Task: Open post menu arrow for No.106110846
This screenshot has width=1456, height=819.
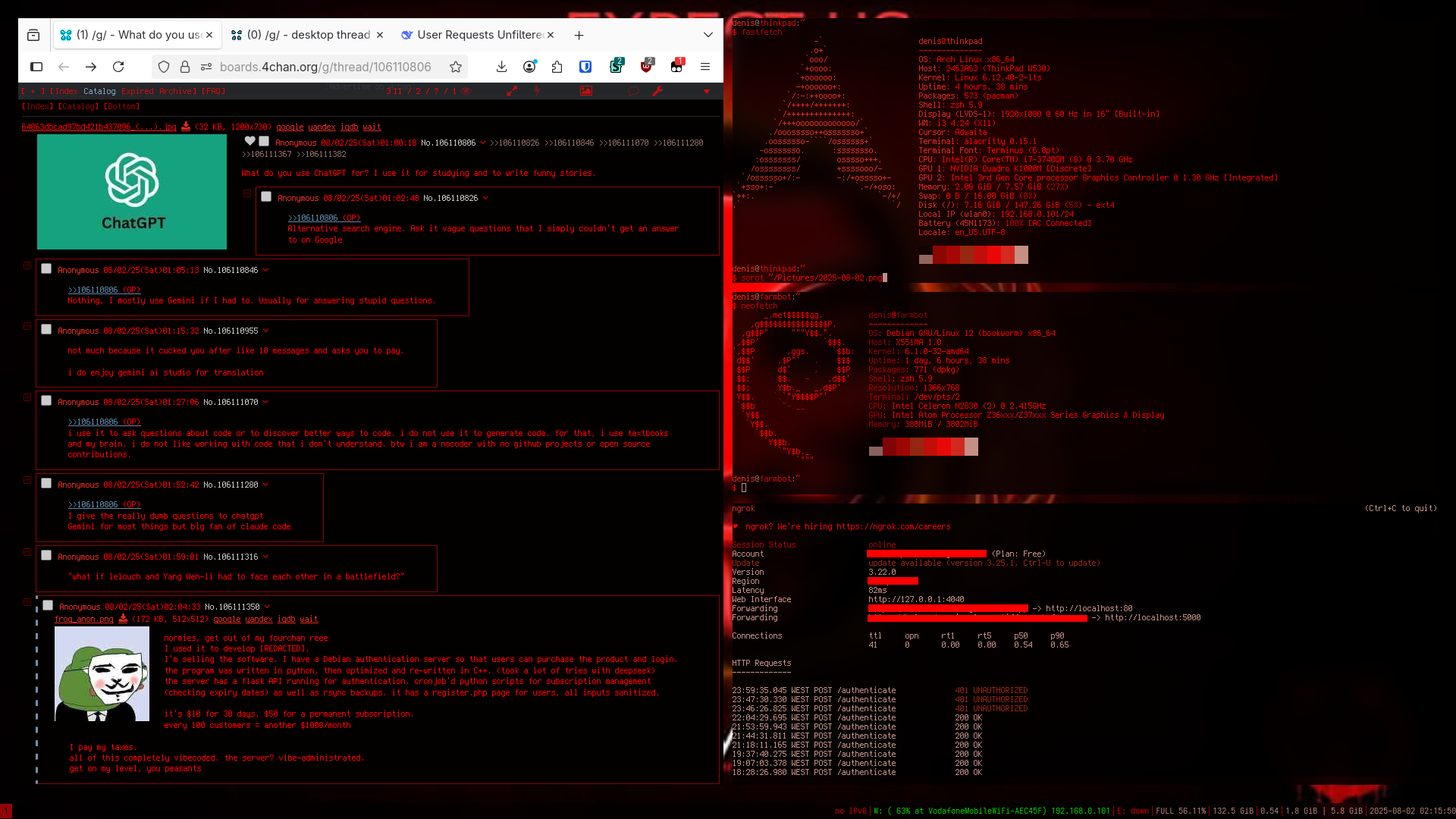Action: pyautogui.click(x=265, y=270)
